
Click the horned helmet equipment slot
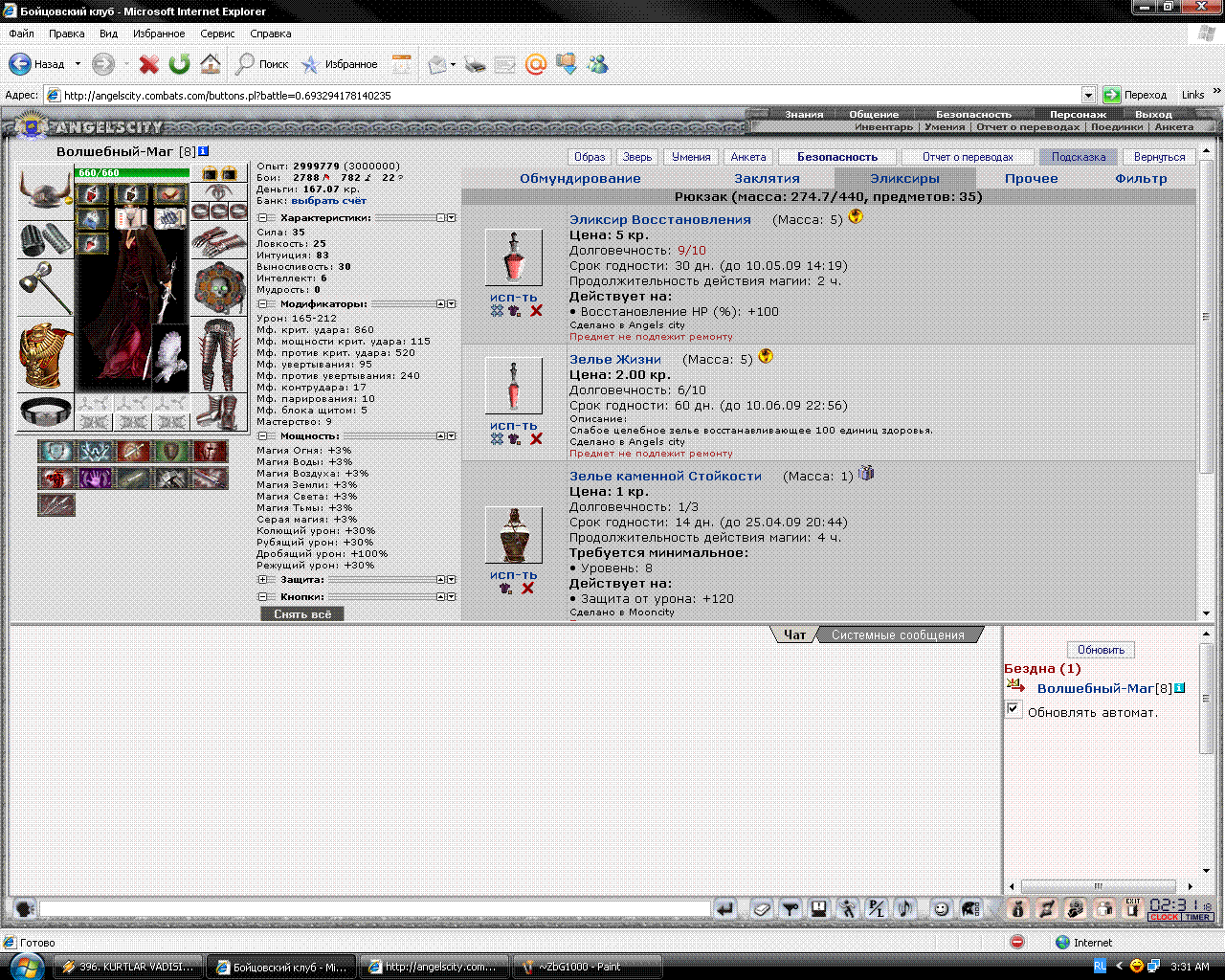click(45, 191)
